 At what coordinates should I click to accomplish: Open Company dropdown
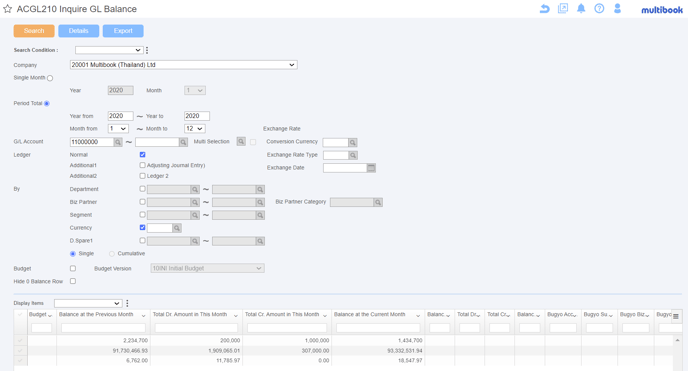pyautogui.click(x=183, y=65)
